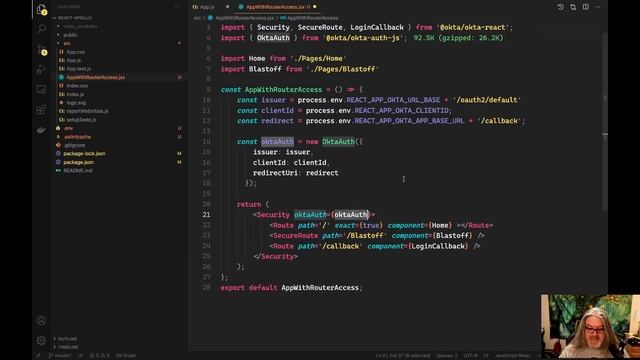640x360 pixels.
Task: Click 'export default AppWithRouterAccess;' line
Action: 291,288
